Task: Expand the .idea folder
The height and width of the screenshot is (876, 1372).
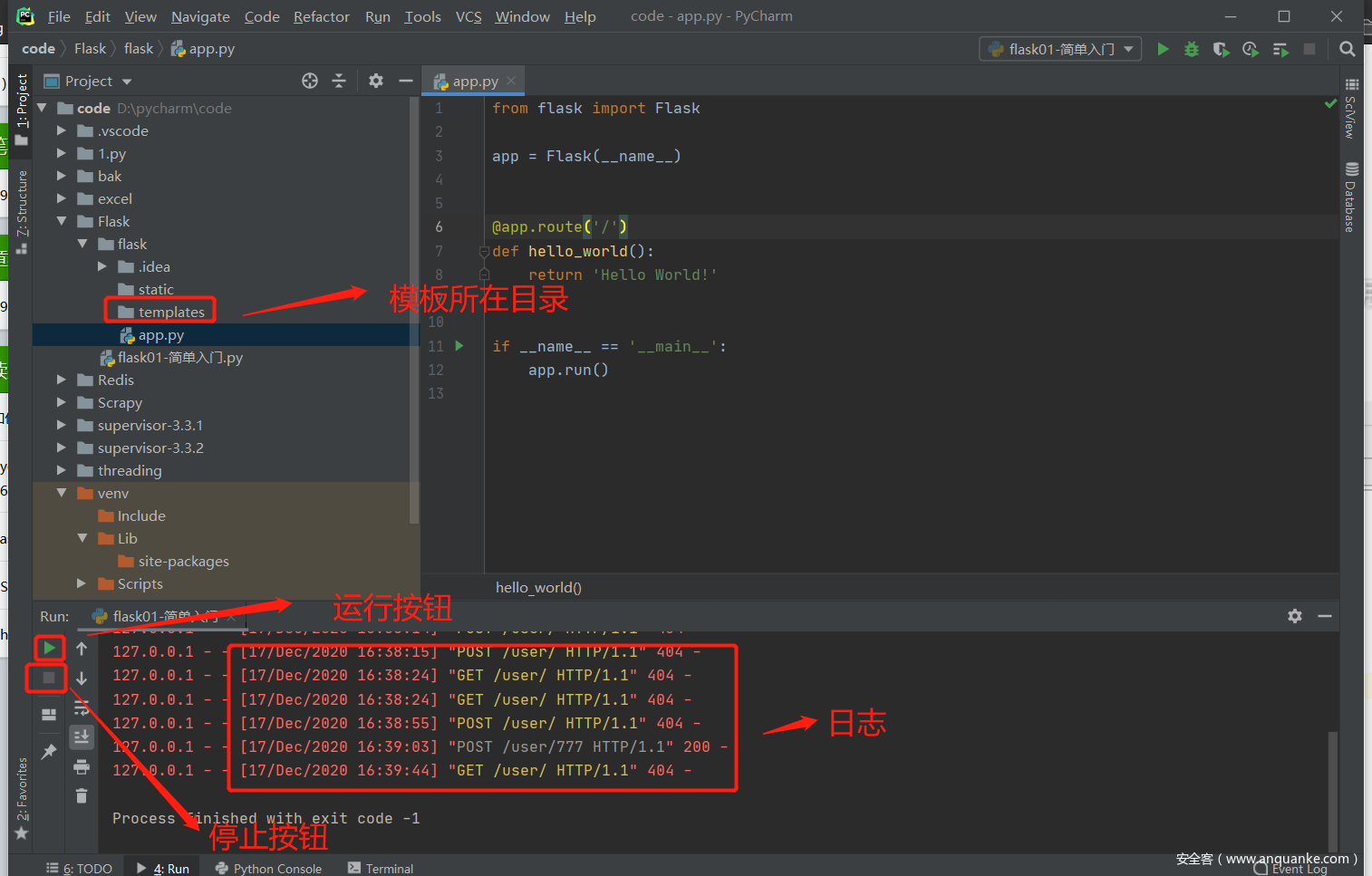Action: tap(102, 266)
